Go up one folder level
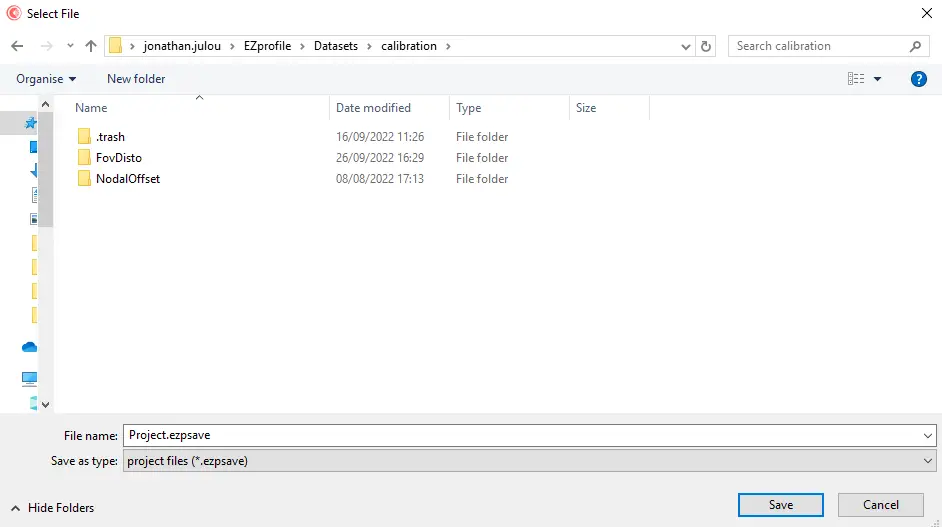 point(91,46)
